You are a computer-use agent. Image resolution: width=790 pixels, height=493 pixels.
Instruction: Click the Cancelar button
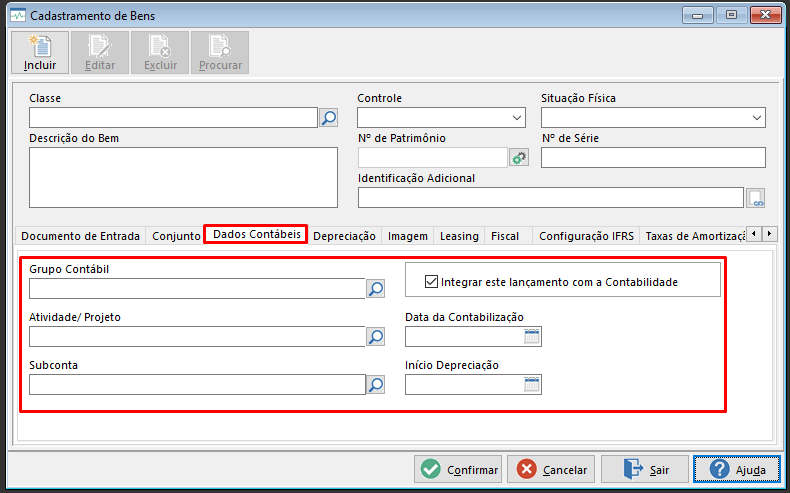click(x=551, y=469)
